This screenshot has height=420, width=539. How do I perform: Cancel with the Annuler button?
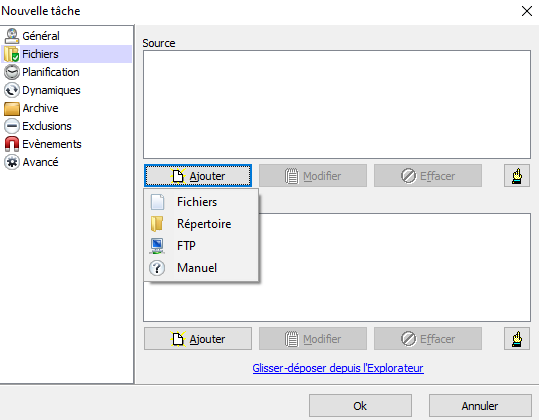pyautogui.click(x=480, y=406)
